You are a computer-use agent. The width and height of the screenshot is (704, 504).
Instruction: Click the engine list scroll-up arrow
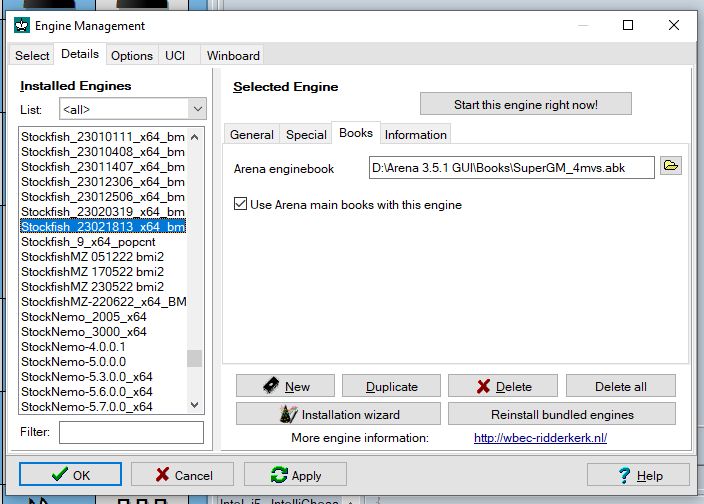194,137
